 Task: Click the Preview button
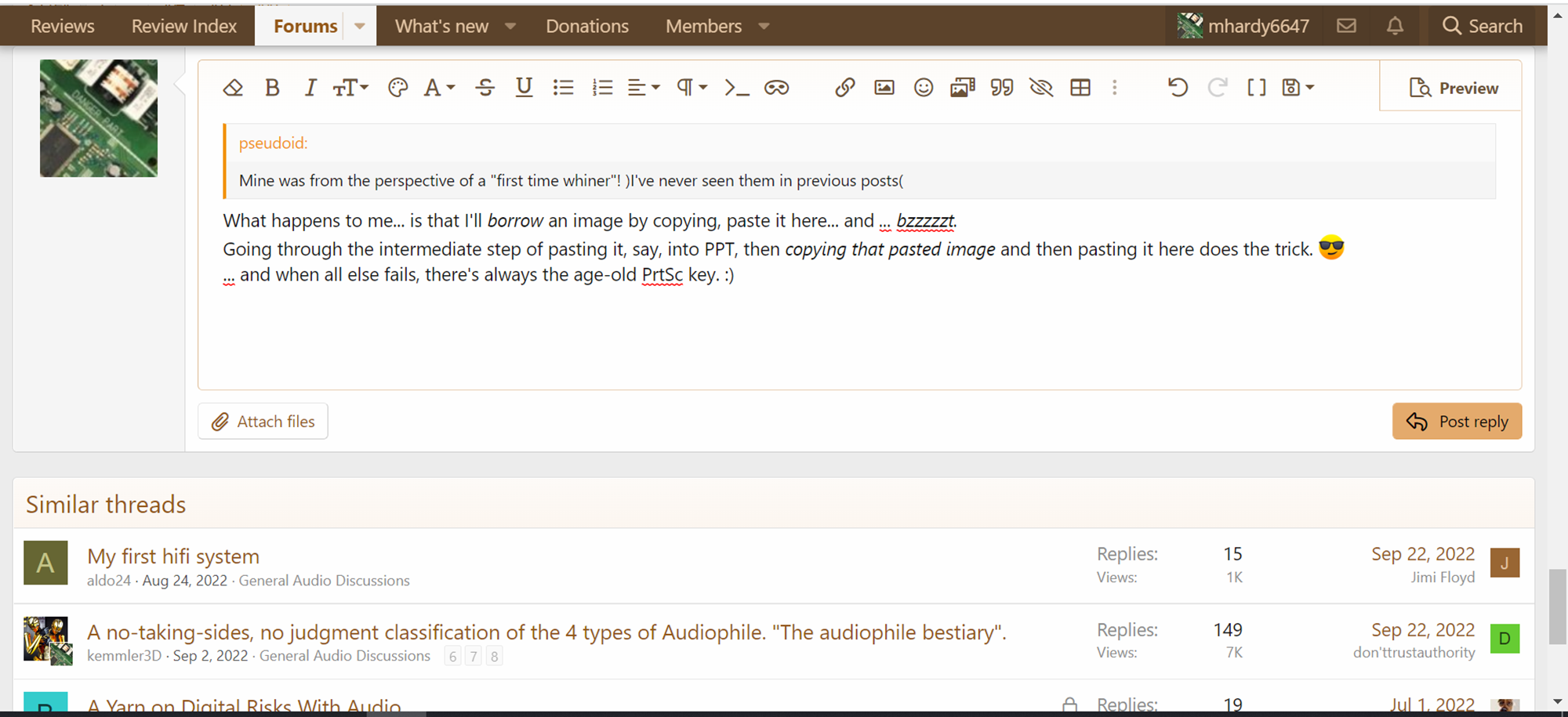1453,88
